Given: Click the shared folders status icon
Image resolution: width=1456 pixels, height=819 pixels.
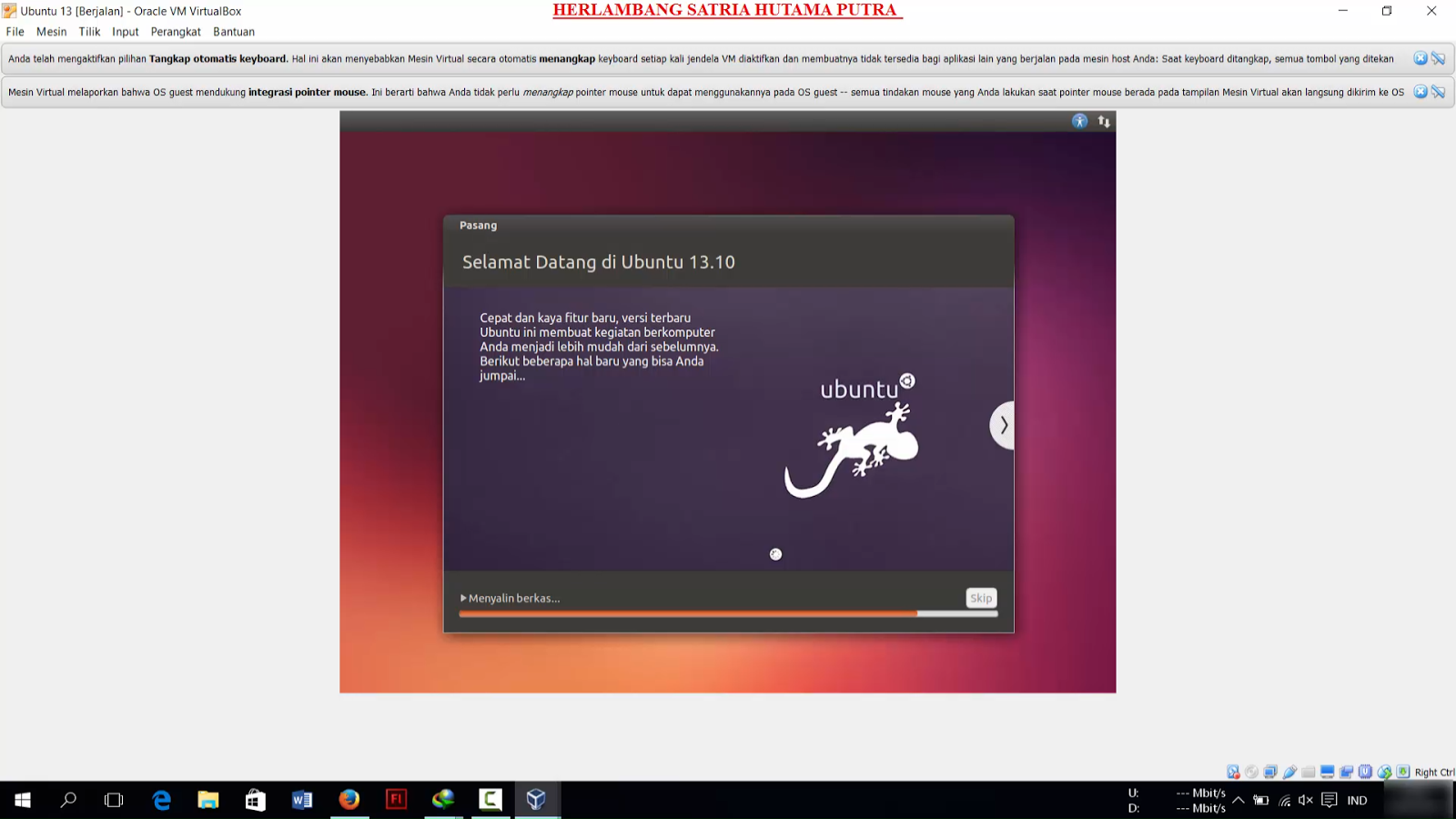Looking at the screenshot, I should [1309, 772].
